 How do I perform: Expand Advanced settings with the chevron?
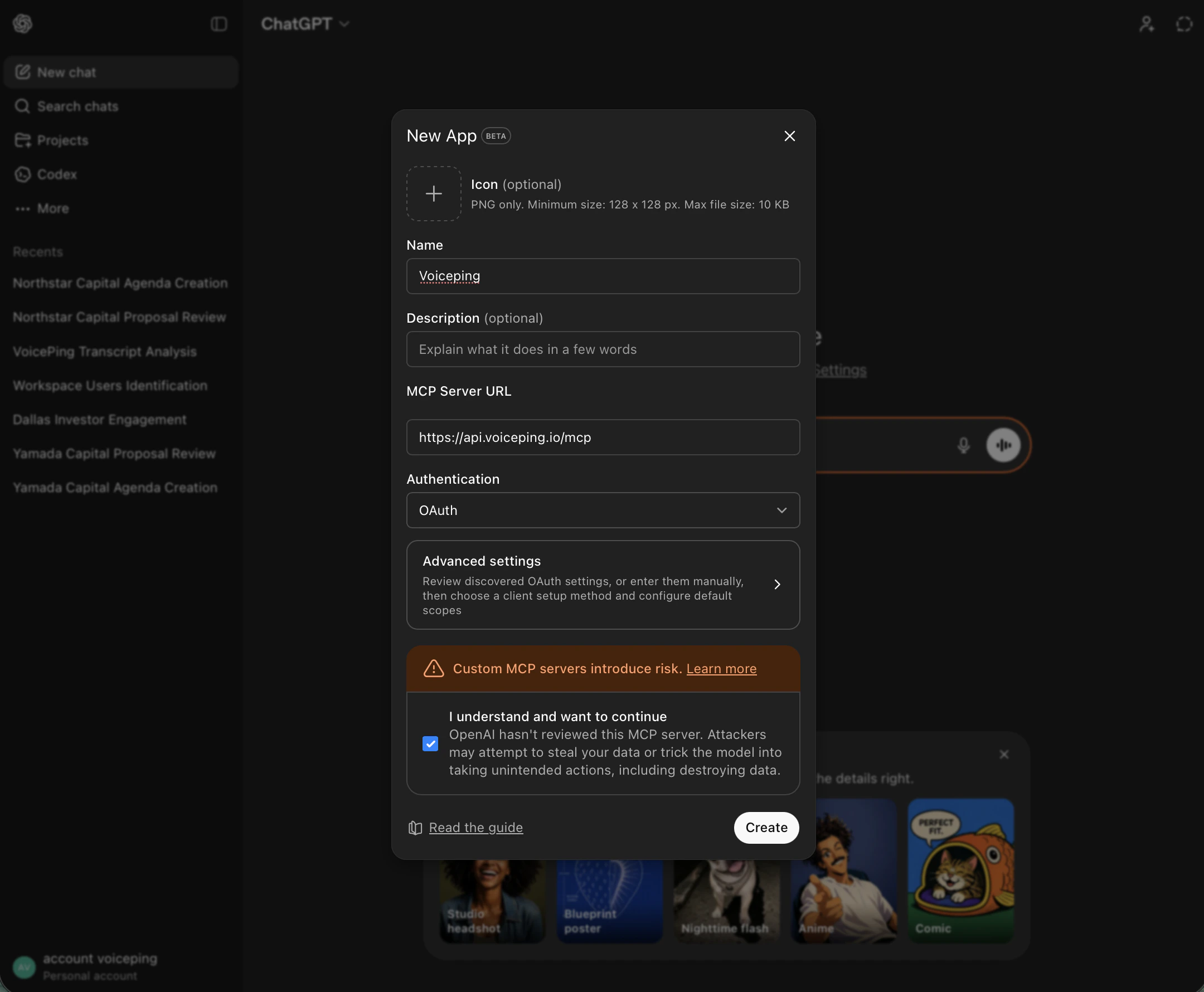(x=778, y=585)
